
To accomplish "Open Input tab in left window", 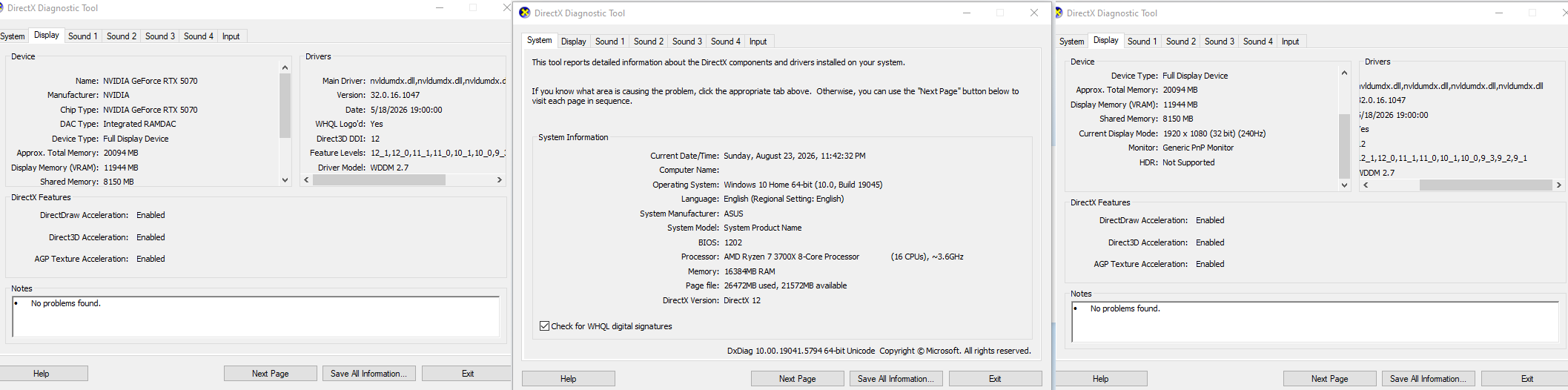I will (x=231, y=36).
